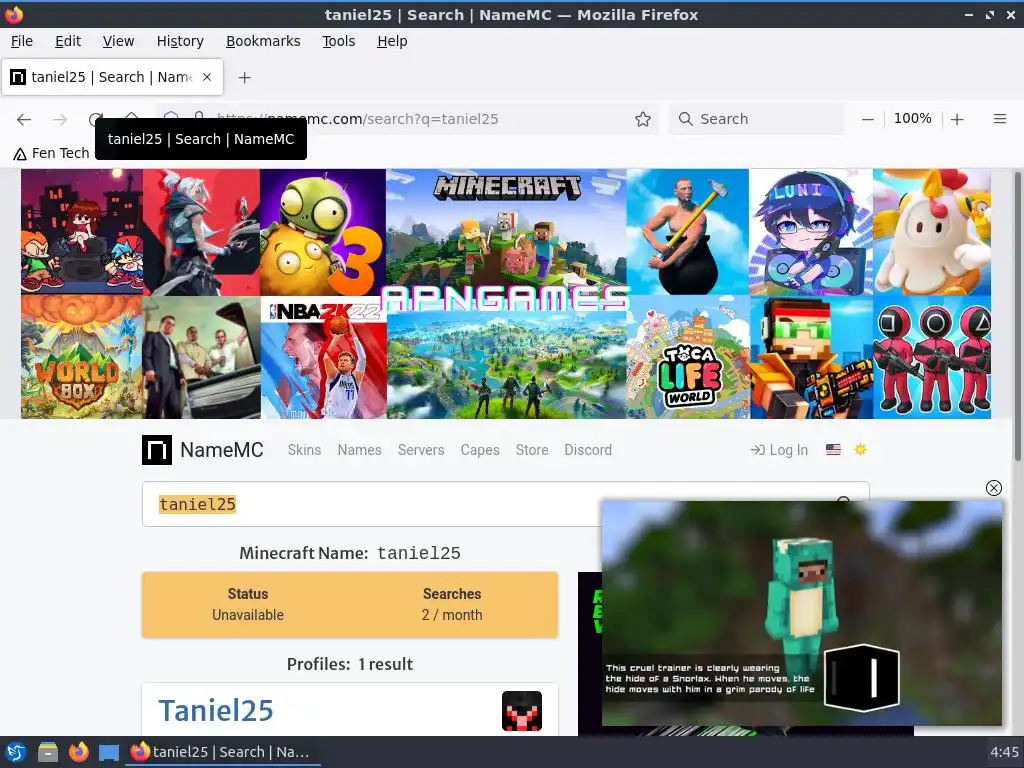Open the Tools menu
The height and width of the screenshot is (768, 1024).
(338, 41)
